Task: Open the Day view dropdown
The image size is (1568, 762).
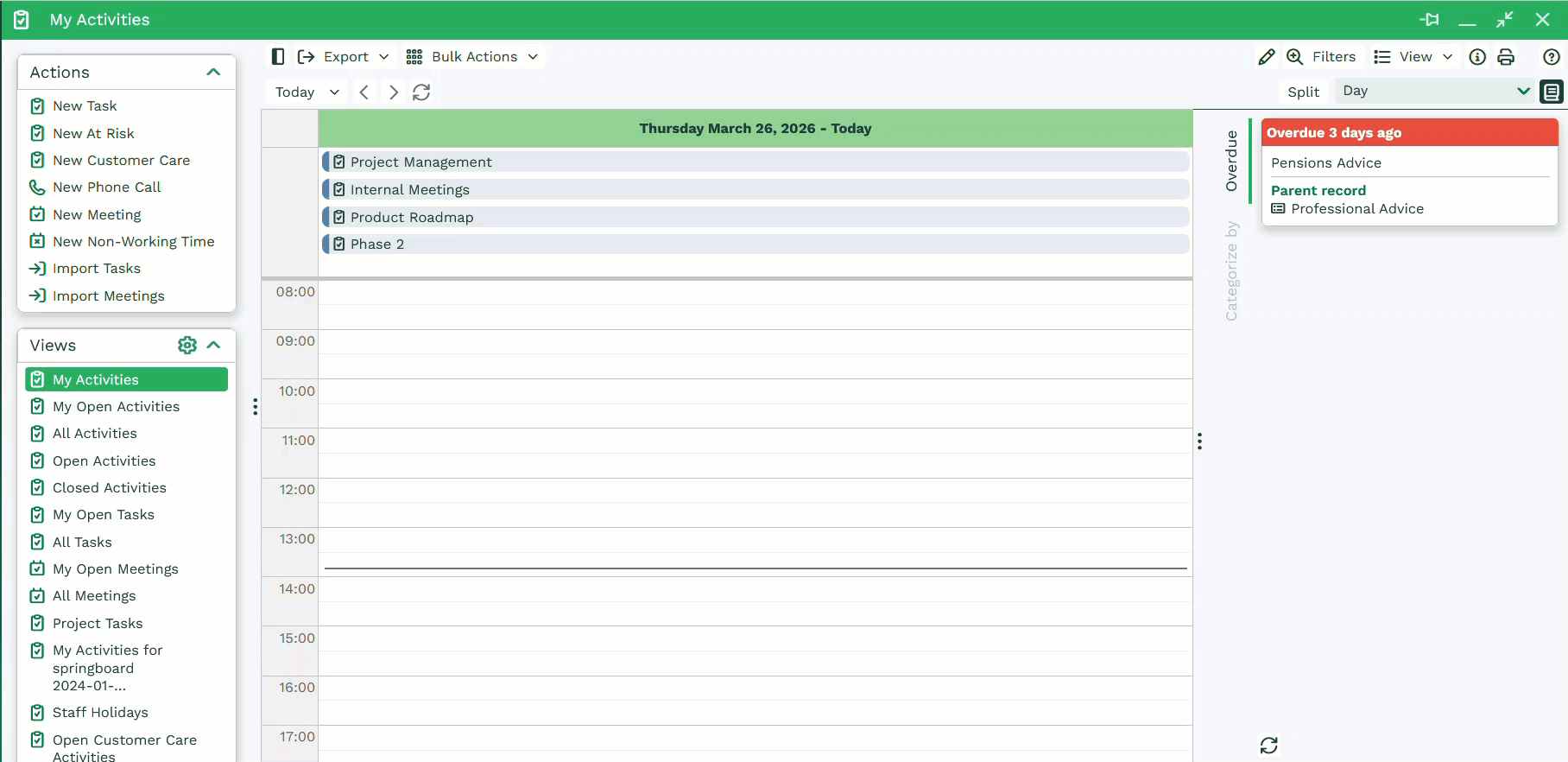Action: pos(1434,92)
